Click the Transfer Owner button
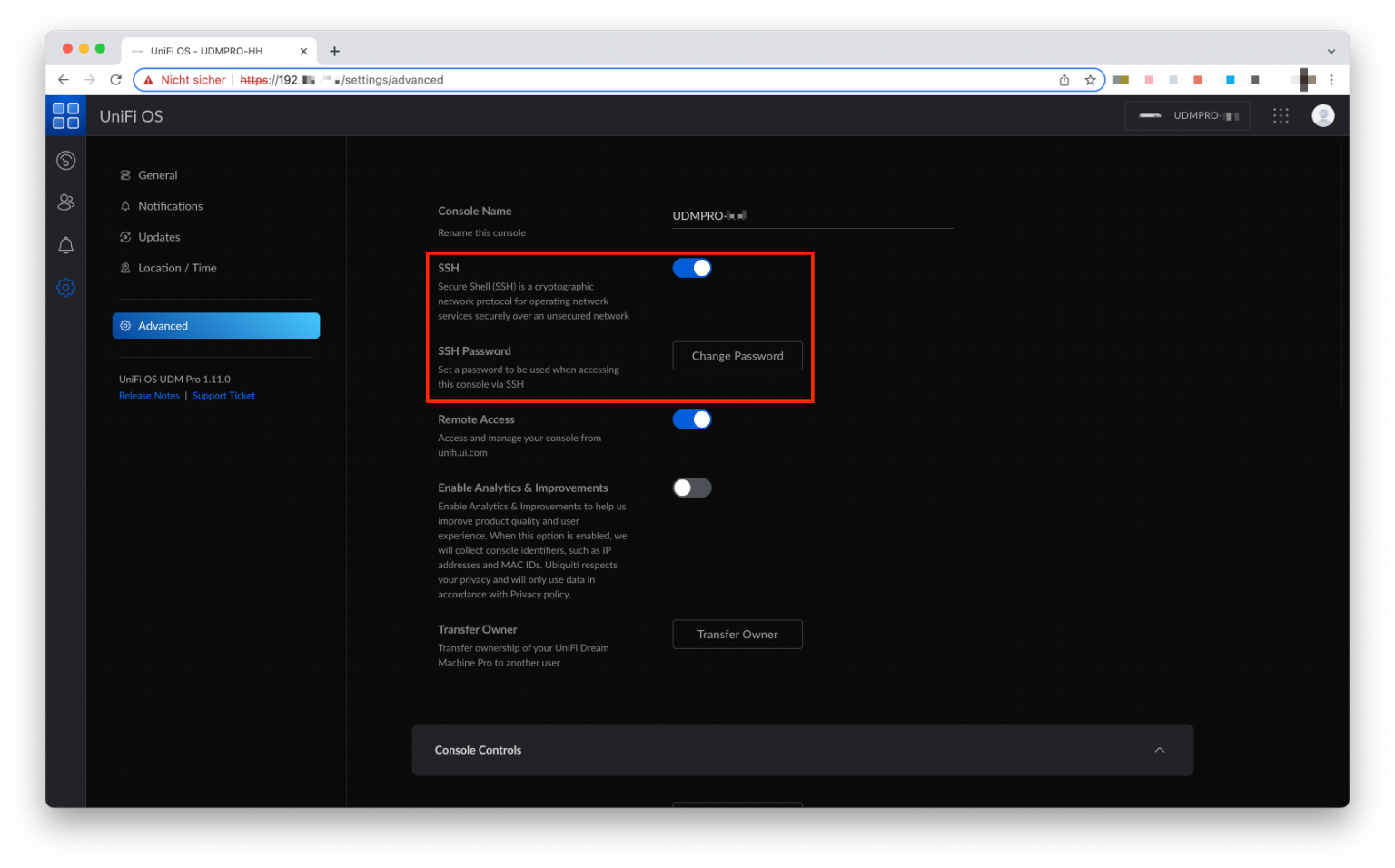 tap(737, 635)
